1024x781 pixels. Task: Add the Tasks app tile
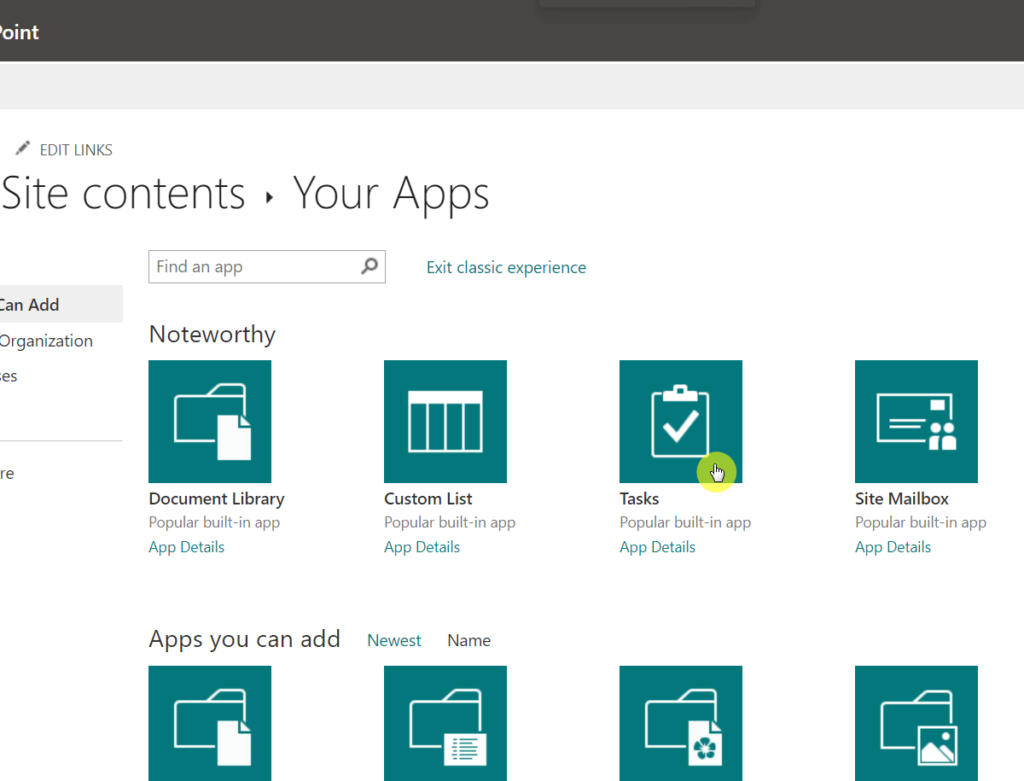click(680, 421)
